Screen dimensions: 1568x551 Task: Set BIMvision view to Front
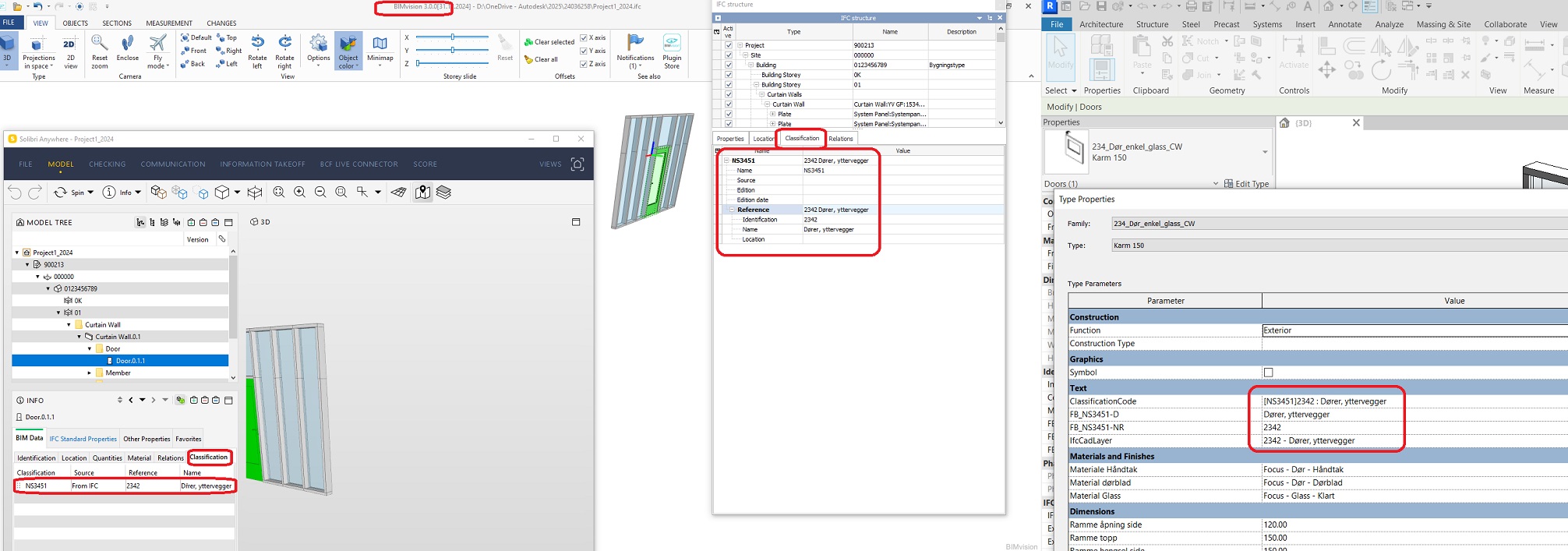point(193,51)
